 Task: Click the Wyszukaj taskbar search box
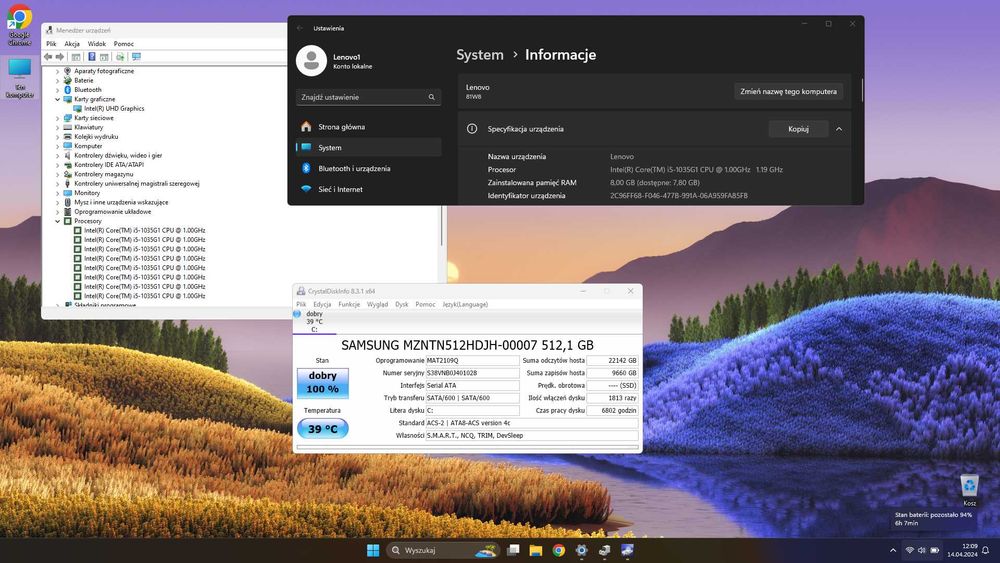(443, 550)
